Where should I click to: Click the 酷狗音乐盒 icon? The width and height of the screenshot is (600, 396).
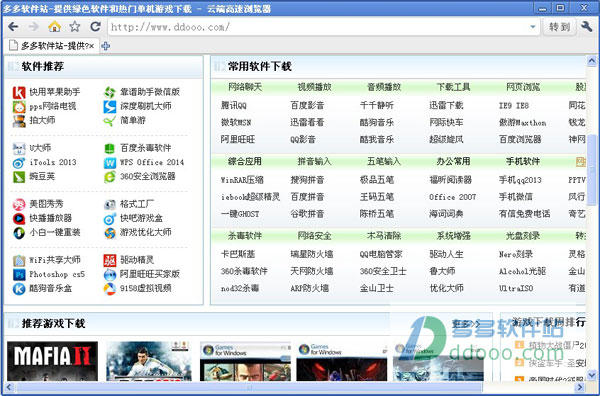tap(19, 289)
